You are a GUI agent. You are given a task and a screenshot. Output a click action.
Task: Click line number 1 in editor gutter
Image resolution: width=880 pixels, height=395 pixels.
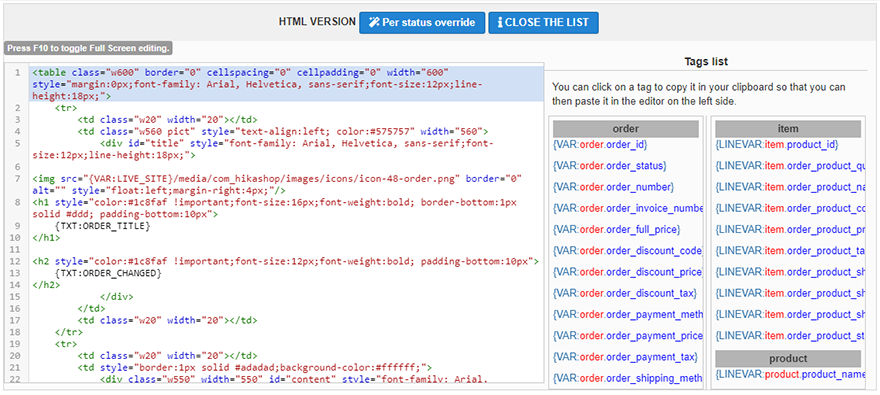pyautogui.click(x=18, y=72)
